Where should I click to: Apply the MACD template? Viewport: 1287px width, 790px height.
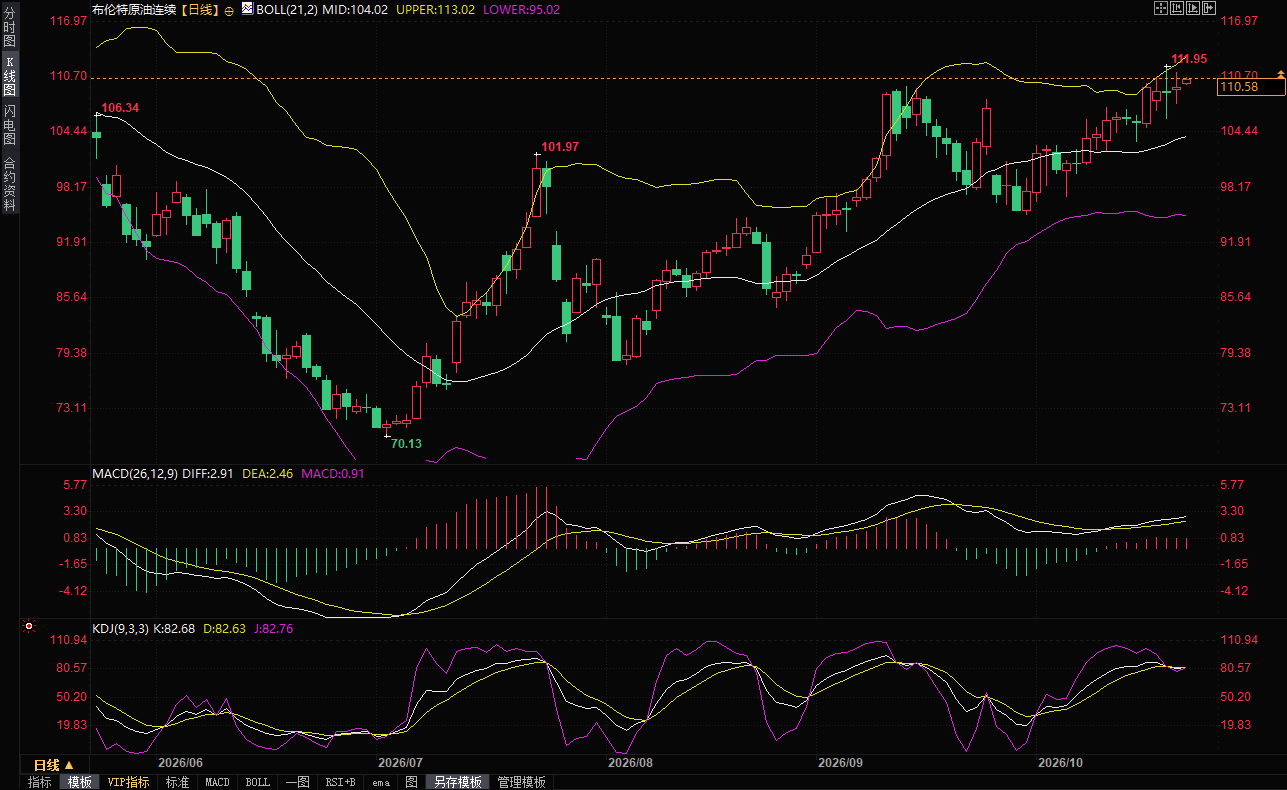point(217,782)
